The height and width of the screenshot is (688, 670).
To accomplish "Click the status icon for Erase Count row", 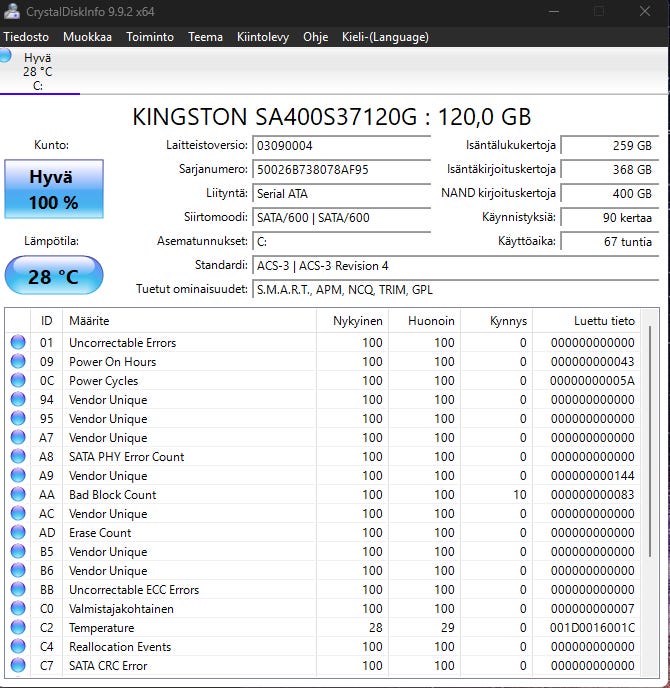I will click(18, 532).
